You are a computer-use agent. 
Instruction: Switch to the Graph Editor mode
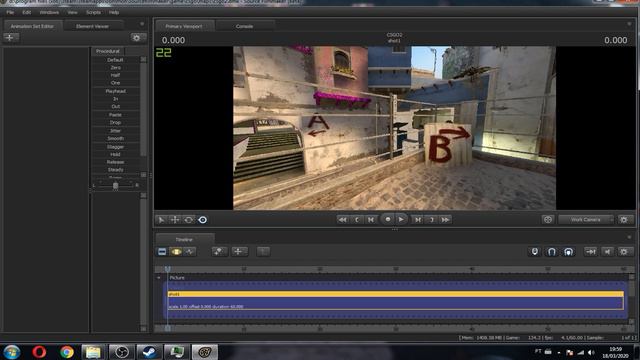tap(190, 251)
